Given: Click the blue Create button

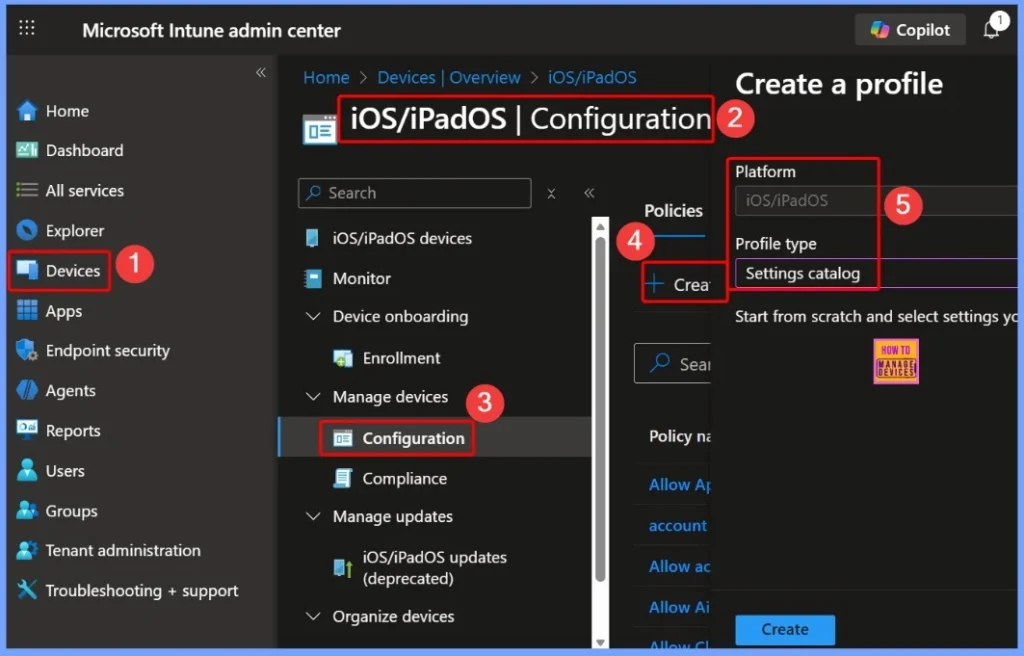Looking at the screenshot, I should tap(784, 629).
